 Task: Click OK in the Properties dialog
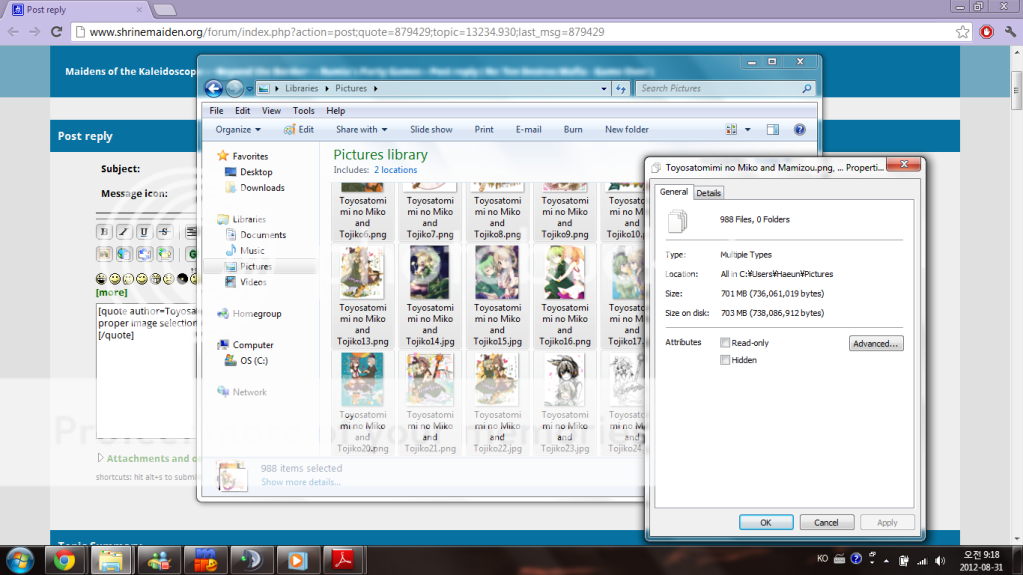click(x=766, y=522)
